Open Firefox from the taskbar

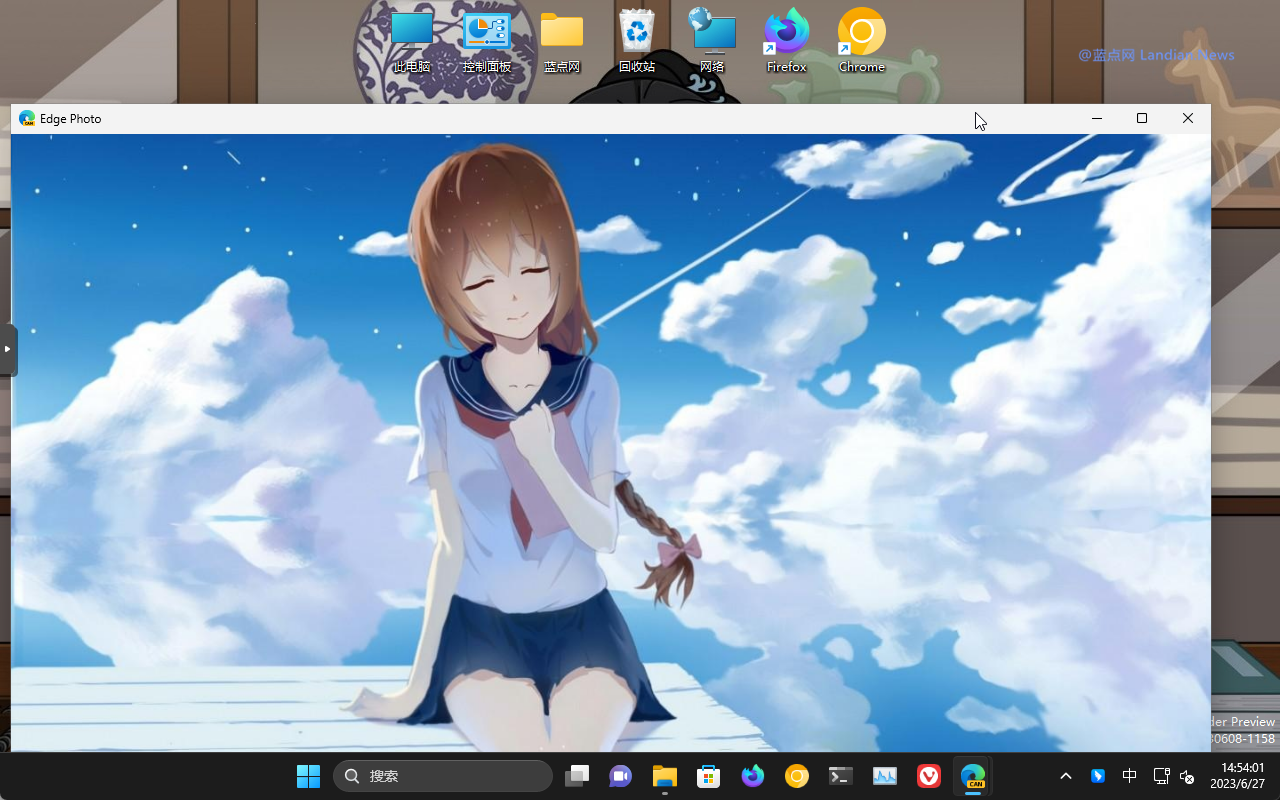point(753,776)
